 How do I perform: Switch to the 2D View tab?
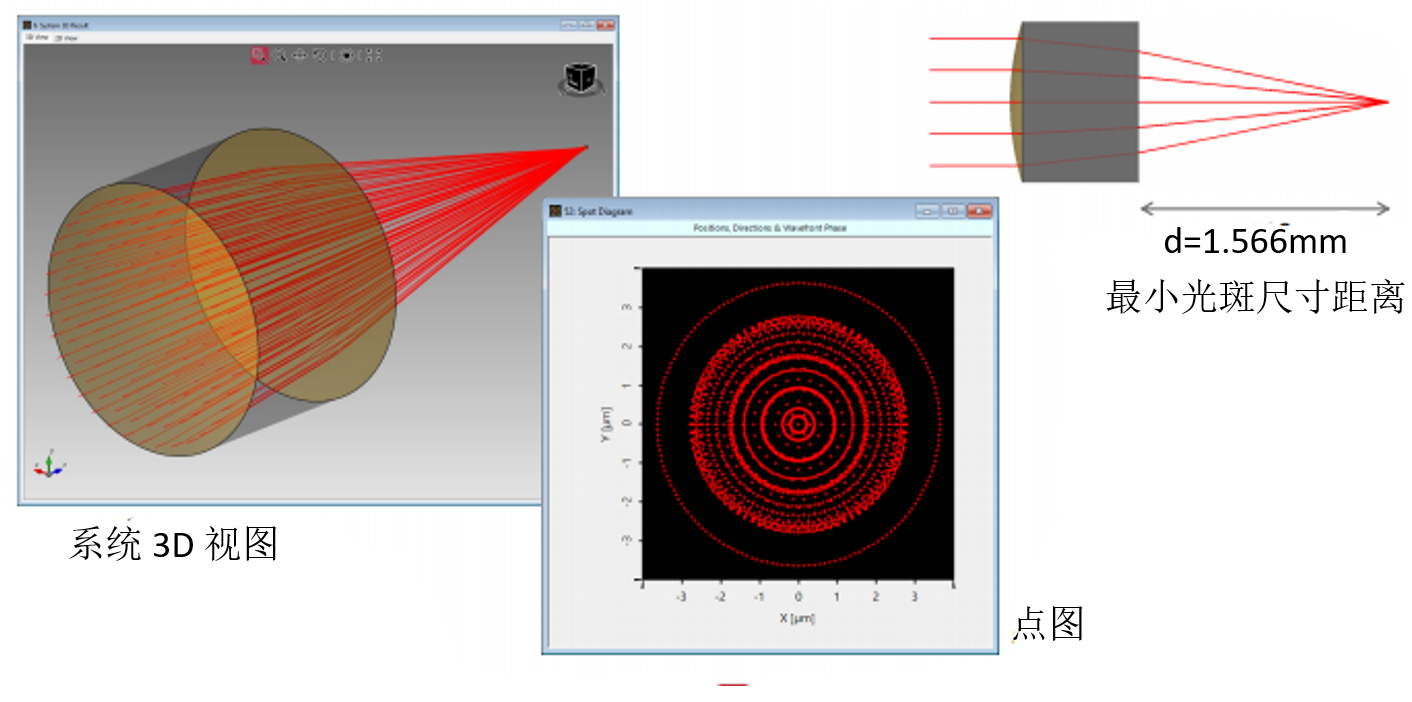tap(65, 37)
